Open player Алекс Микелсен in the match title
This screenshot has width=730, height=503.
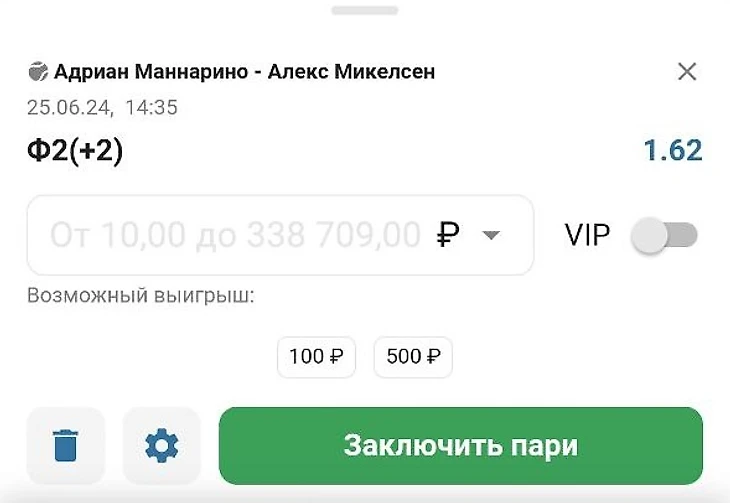[x=352, y=72]
